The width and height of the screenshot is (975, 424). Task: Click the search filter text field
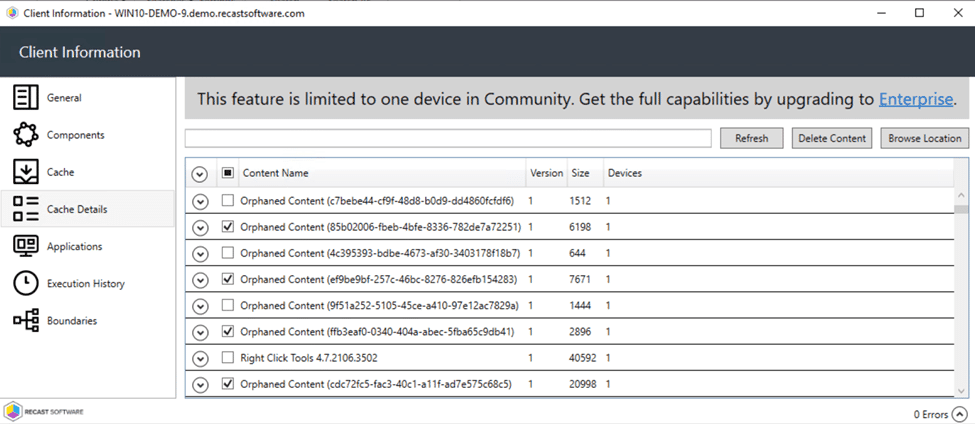click(x=448, y=138)
